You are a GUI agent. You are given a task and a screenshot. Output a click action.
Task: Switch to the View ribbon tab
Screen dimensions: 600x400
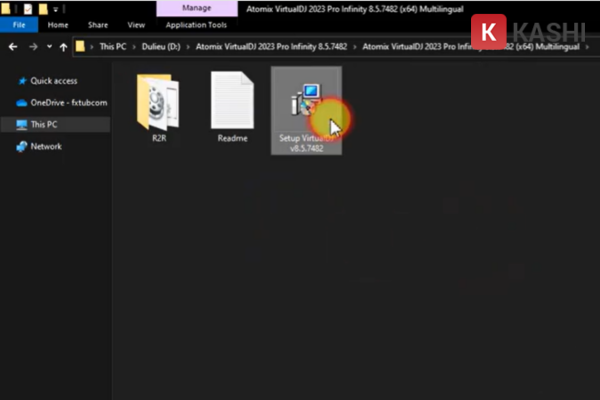tap(136, 25)
